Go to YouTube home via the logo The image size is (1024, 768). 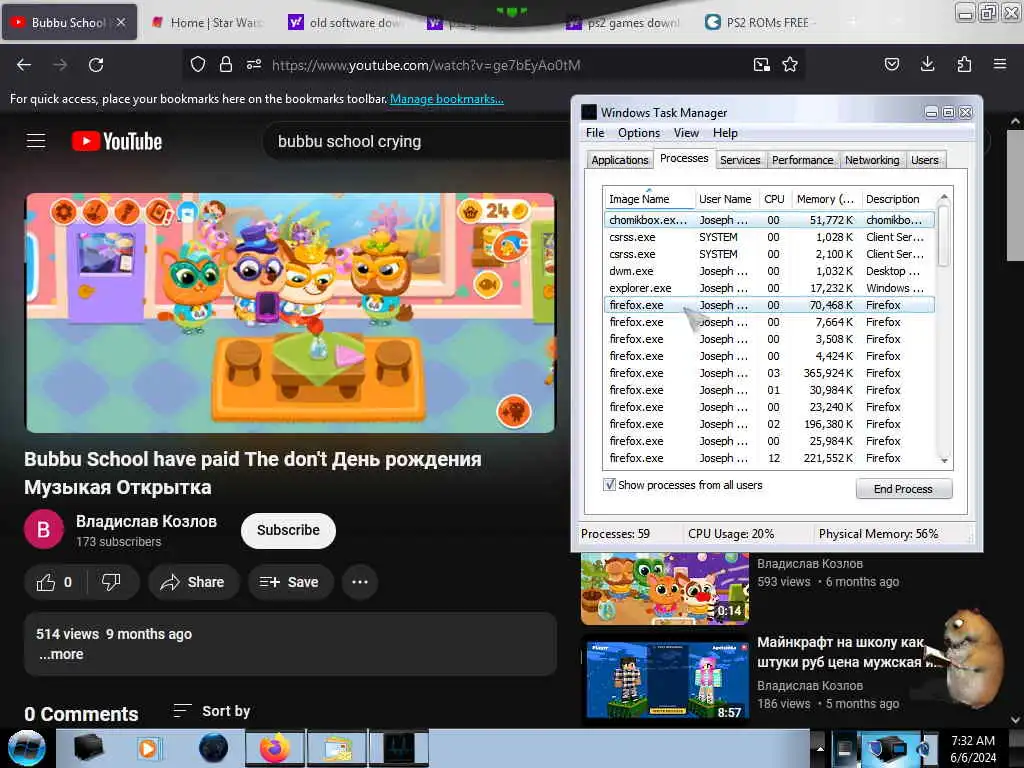(117, 141)
